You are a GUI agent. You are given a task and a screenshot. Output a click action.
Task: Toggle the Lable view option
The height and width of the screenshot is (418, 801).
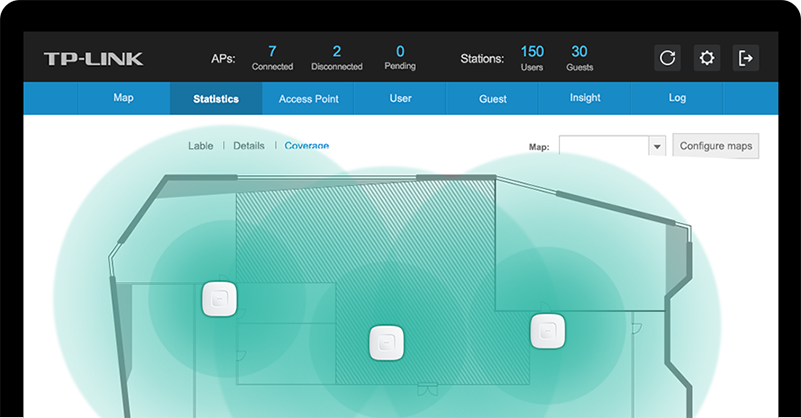[200, 146]
